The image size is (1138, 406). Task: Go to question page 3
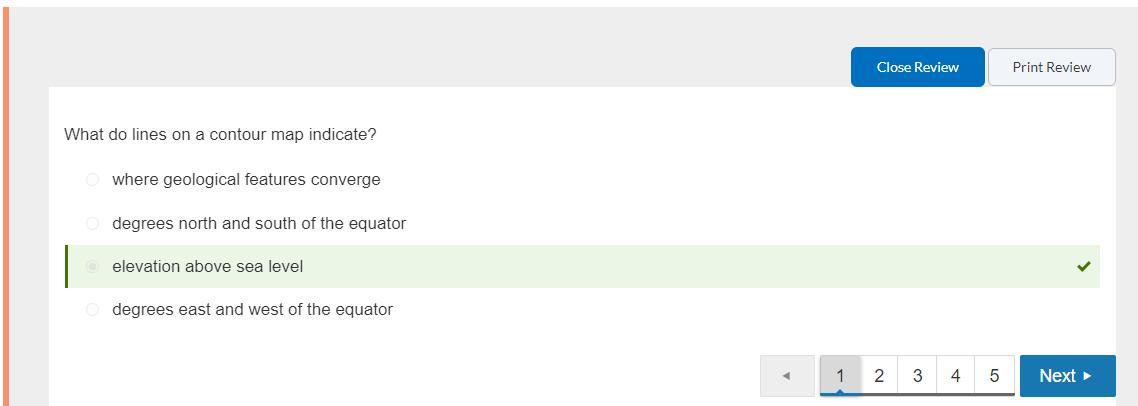tap(917, 376)
